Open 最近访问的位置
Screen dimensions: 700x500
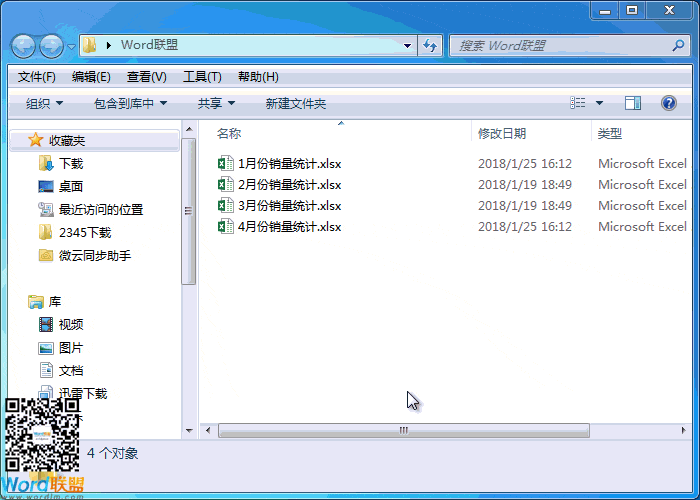pos(101,210)
